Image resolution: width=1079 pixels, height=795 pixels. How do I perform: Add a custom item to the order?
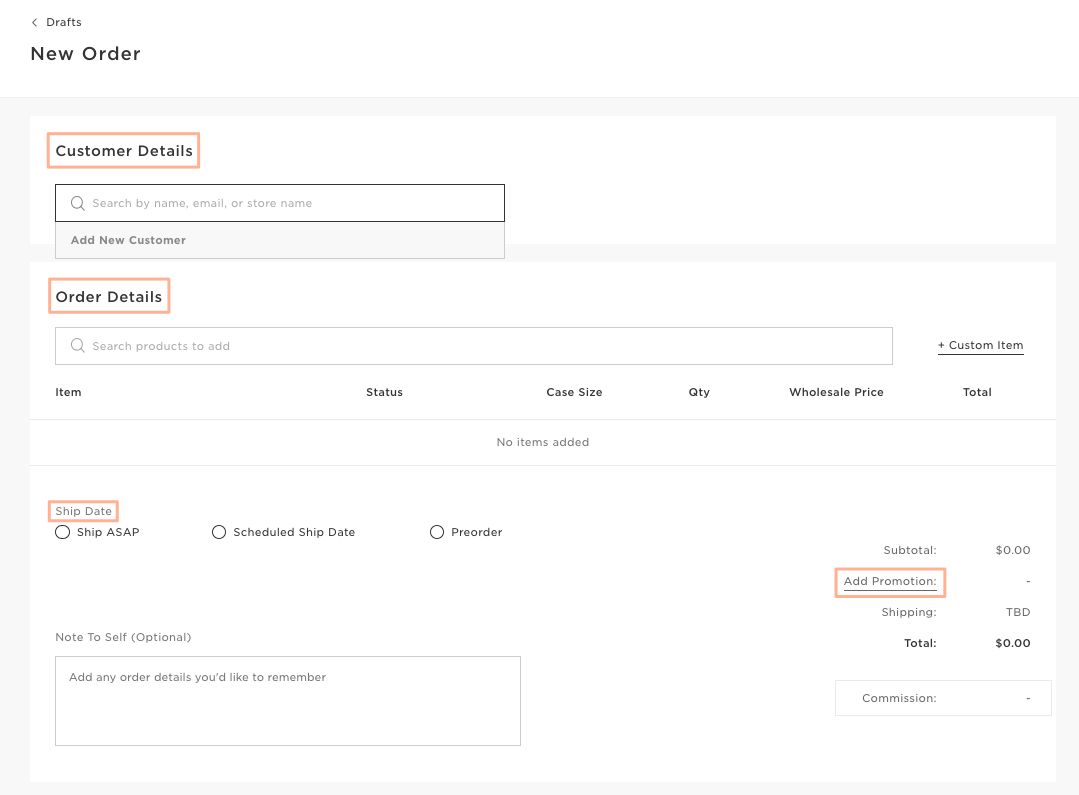980,345
